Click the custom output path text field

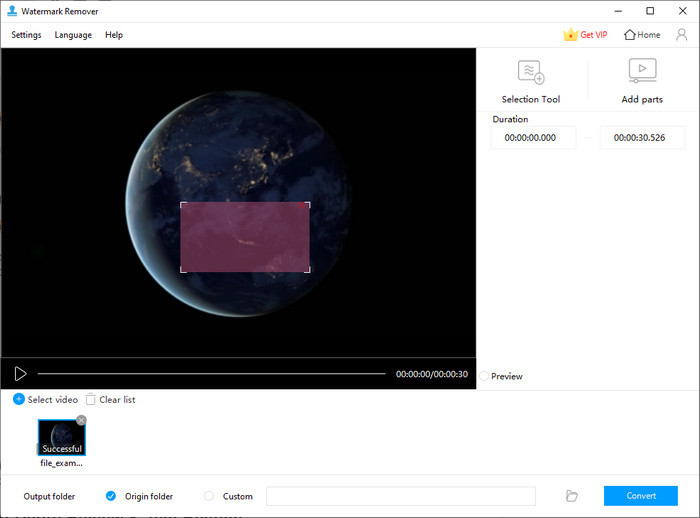(401, 496)
